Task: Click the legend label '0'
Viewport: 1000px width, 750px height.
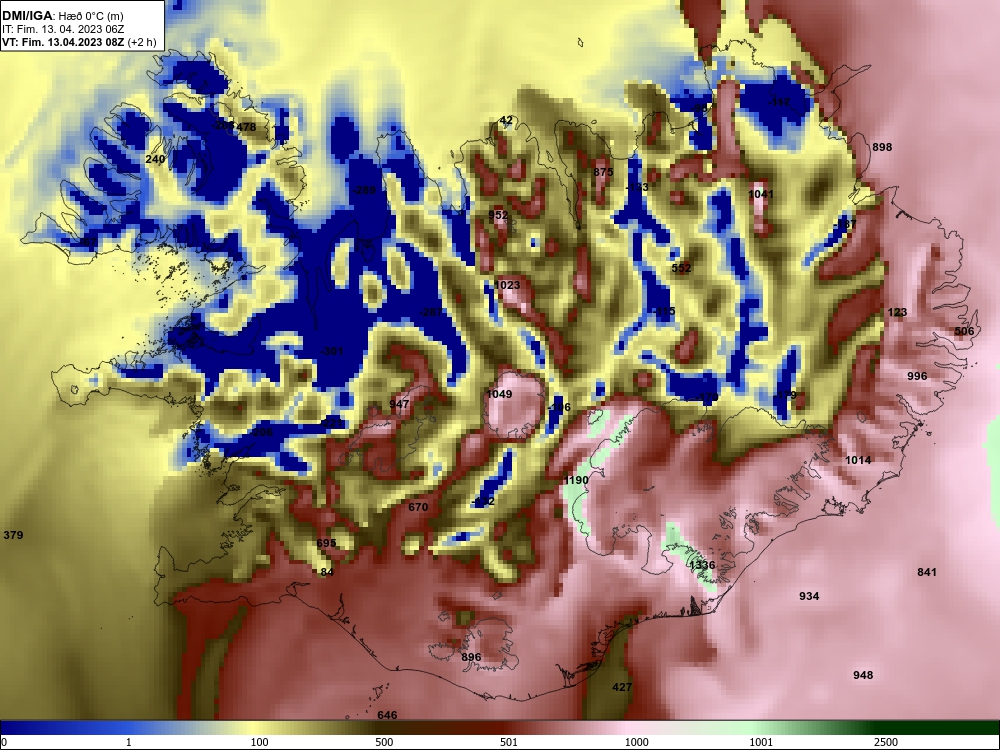Action: [4, 742]
